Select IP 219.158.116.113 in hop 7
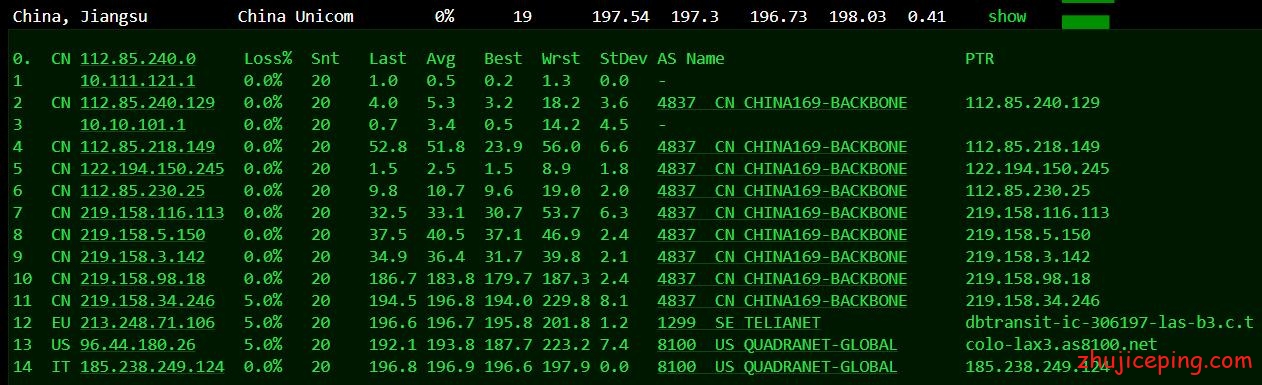This screenshot has width=1262, height=385. click(152, 213)
